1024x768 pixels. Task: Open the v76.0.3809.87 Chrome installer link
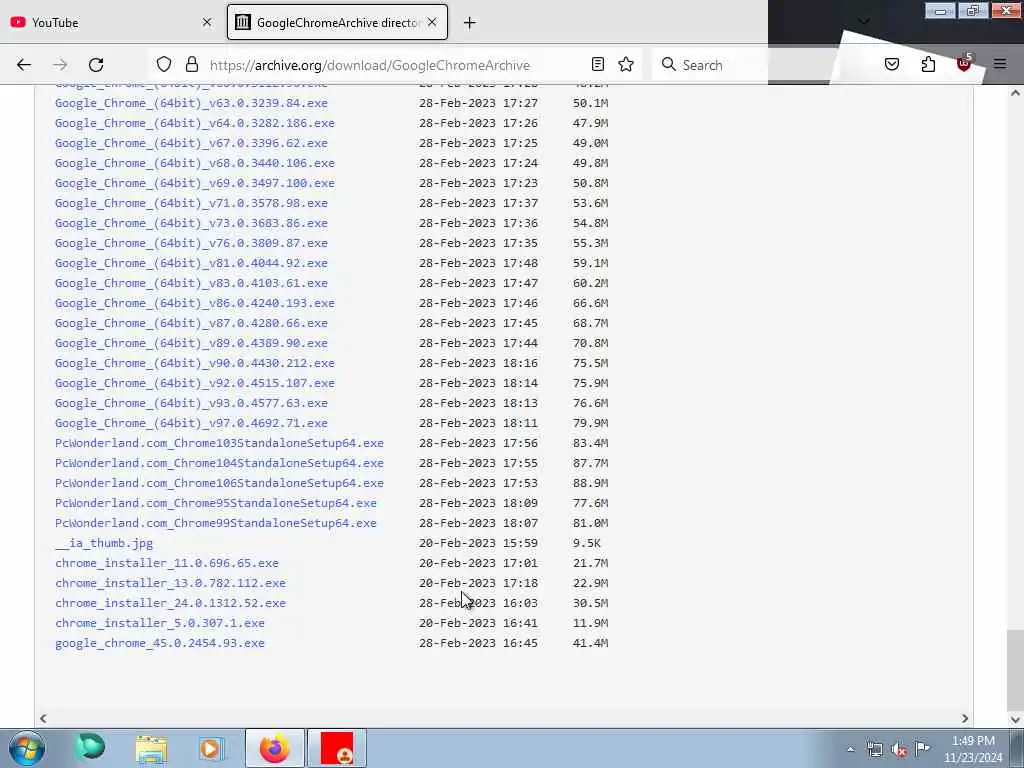click(x=191, y=243)
